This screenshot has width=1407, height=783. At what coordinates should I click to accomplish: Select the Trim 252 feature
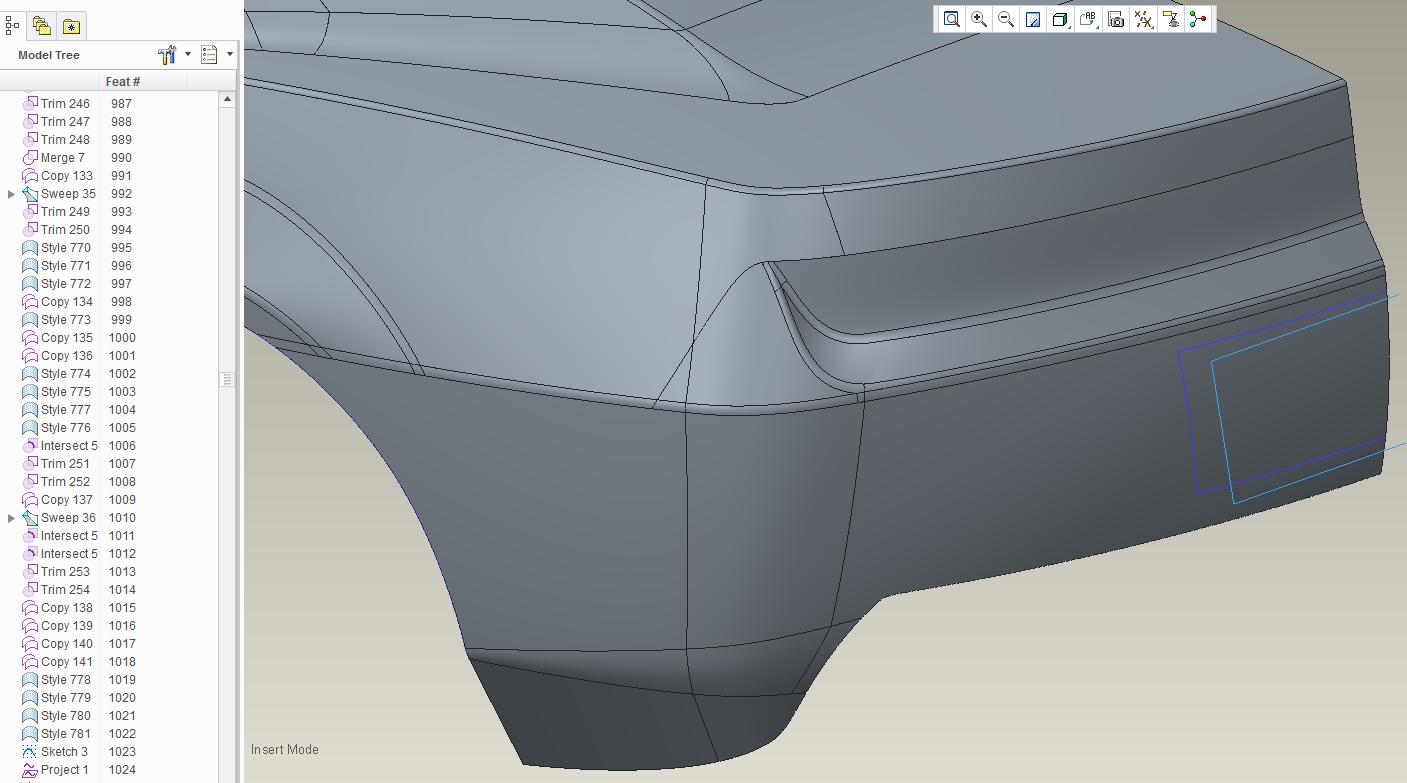65,482
